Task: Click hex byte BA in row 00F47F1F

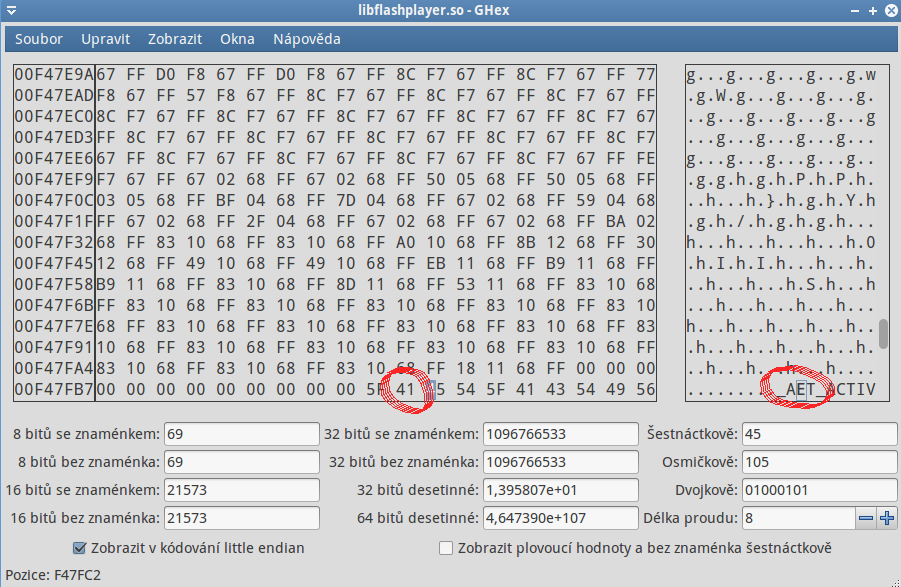Action: coord(615,222)
